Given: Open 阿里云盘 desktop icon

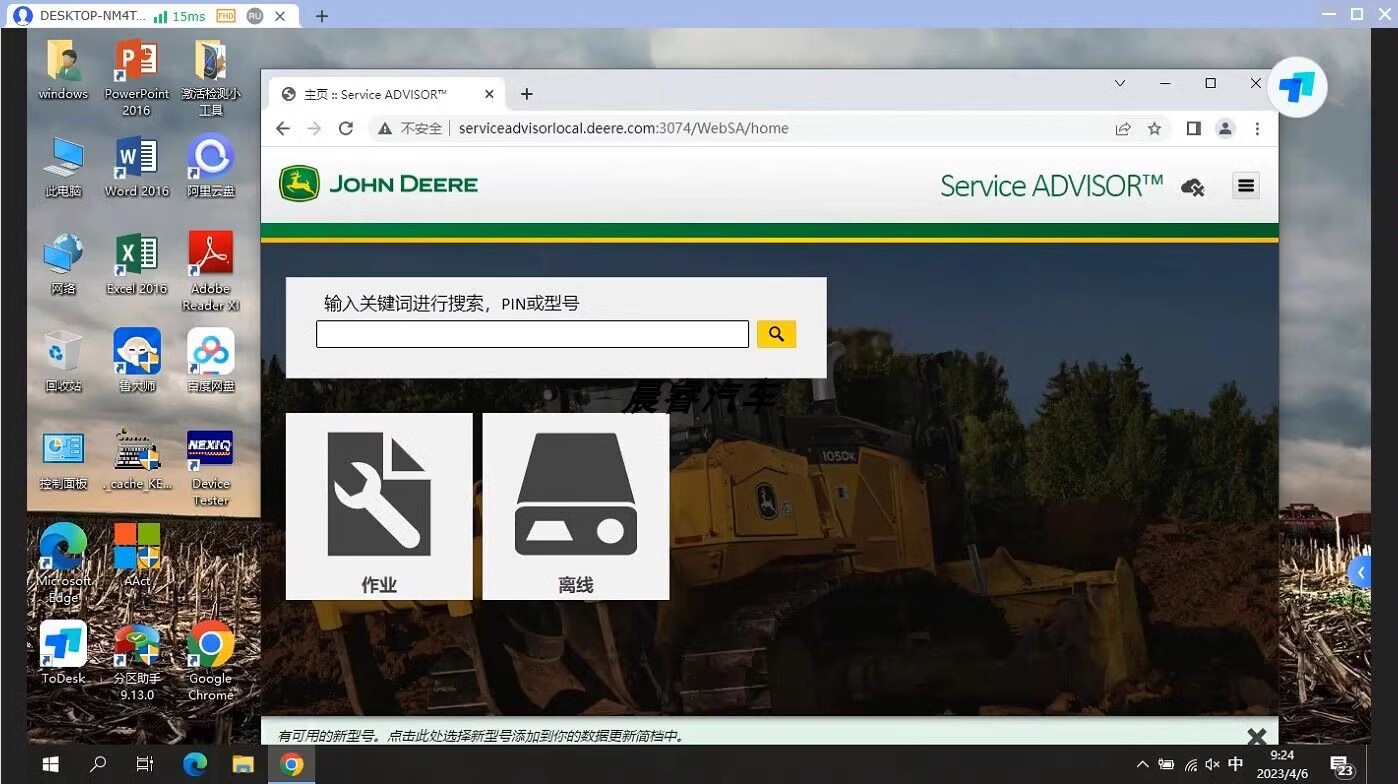Looking at the screenshot, I should 210,166.
